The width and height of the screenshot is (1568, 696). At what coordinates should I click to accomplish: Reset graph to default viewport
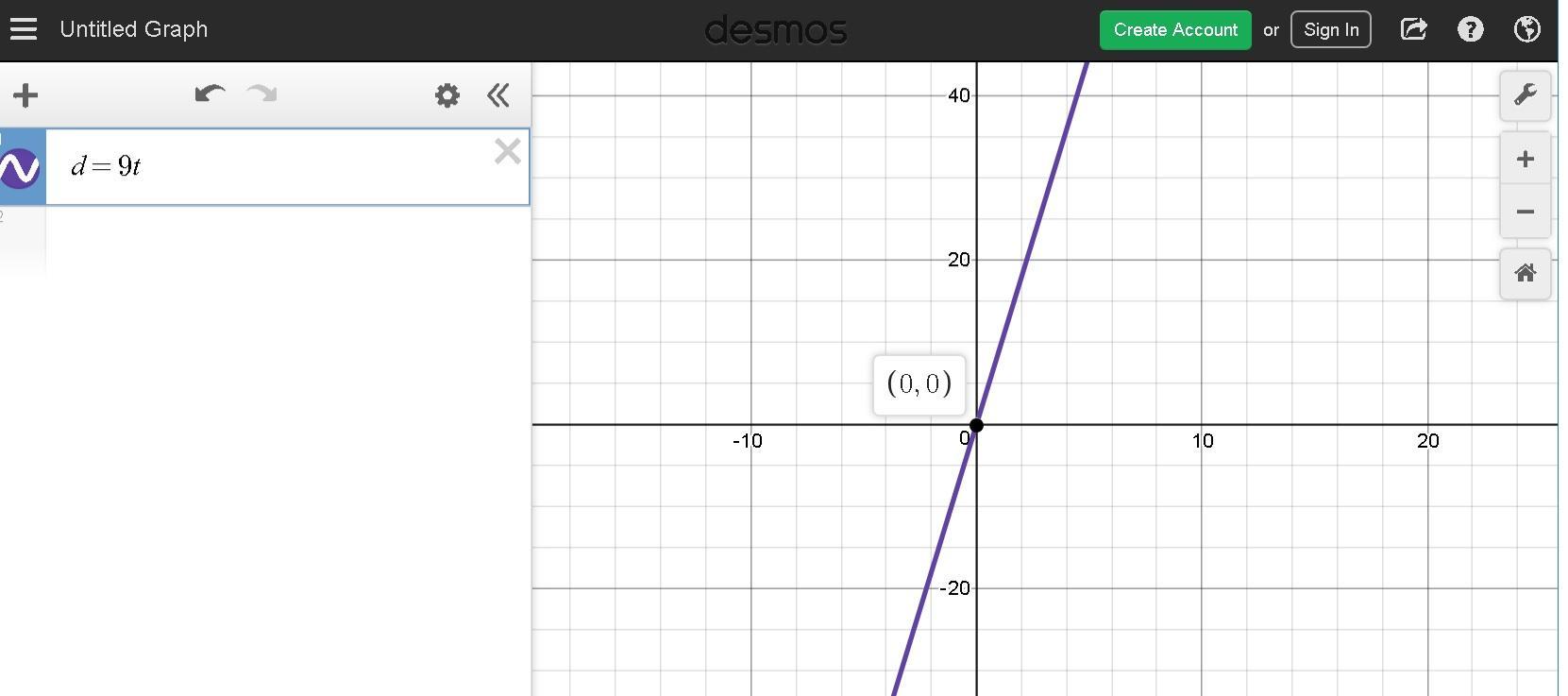coord(1525,274)
